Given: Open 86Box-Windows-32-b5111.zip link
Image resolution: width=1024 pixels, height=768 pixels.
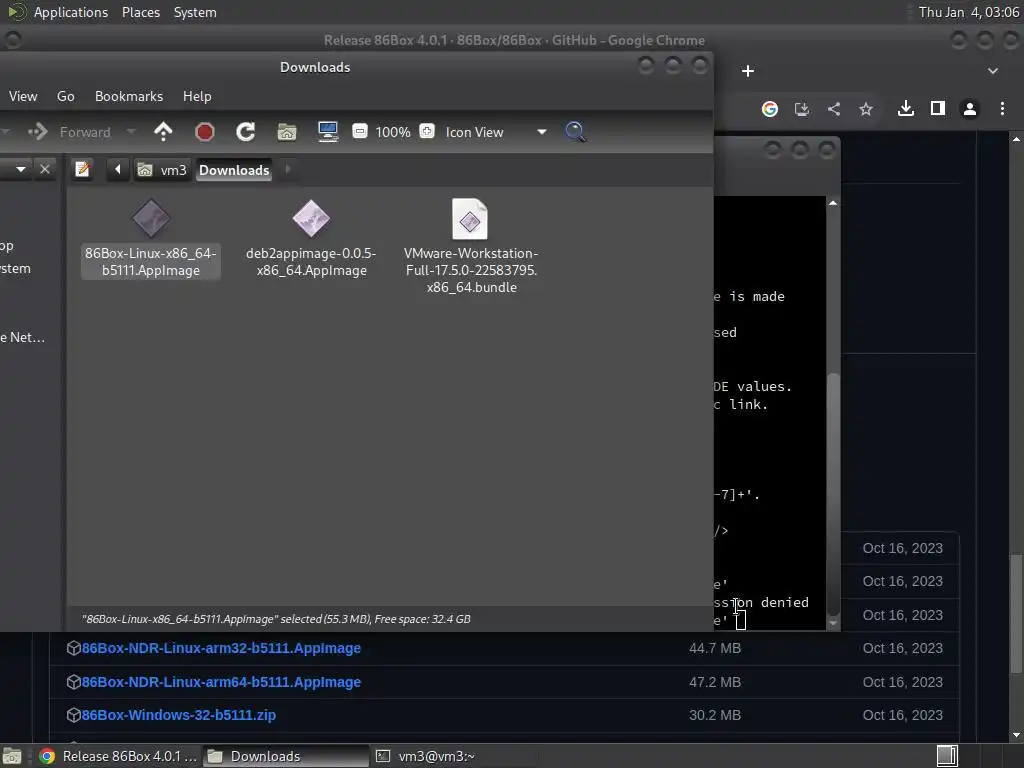Looking at the screenshot, I should click(x=178, y=715).
